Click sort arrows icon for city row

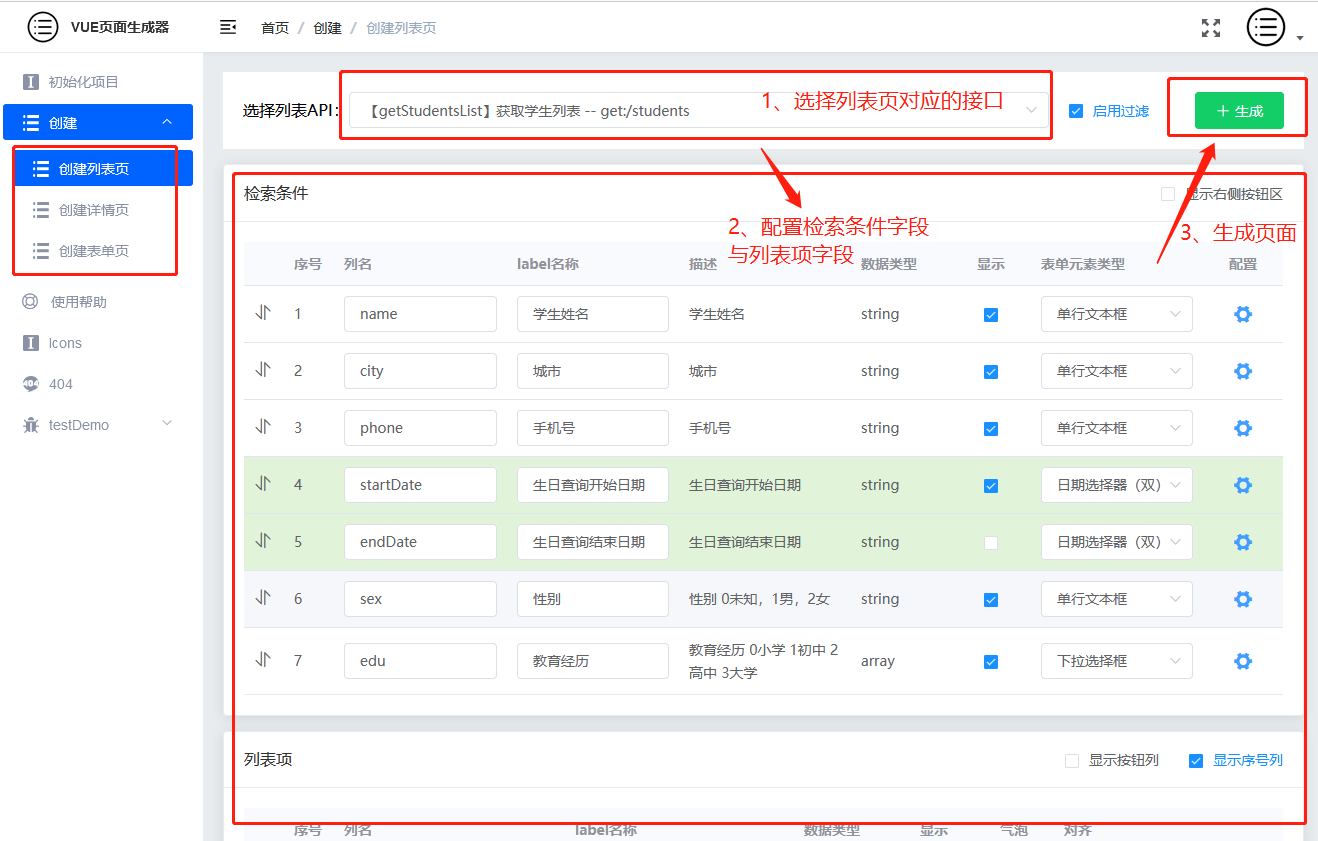tap(263, 369)
